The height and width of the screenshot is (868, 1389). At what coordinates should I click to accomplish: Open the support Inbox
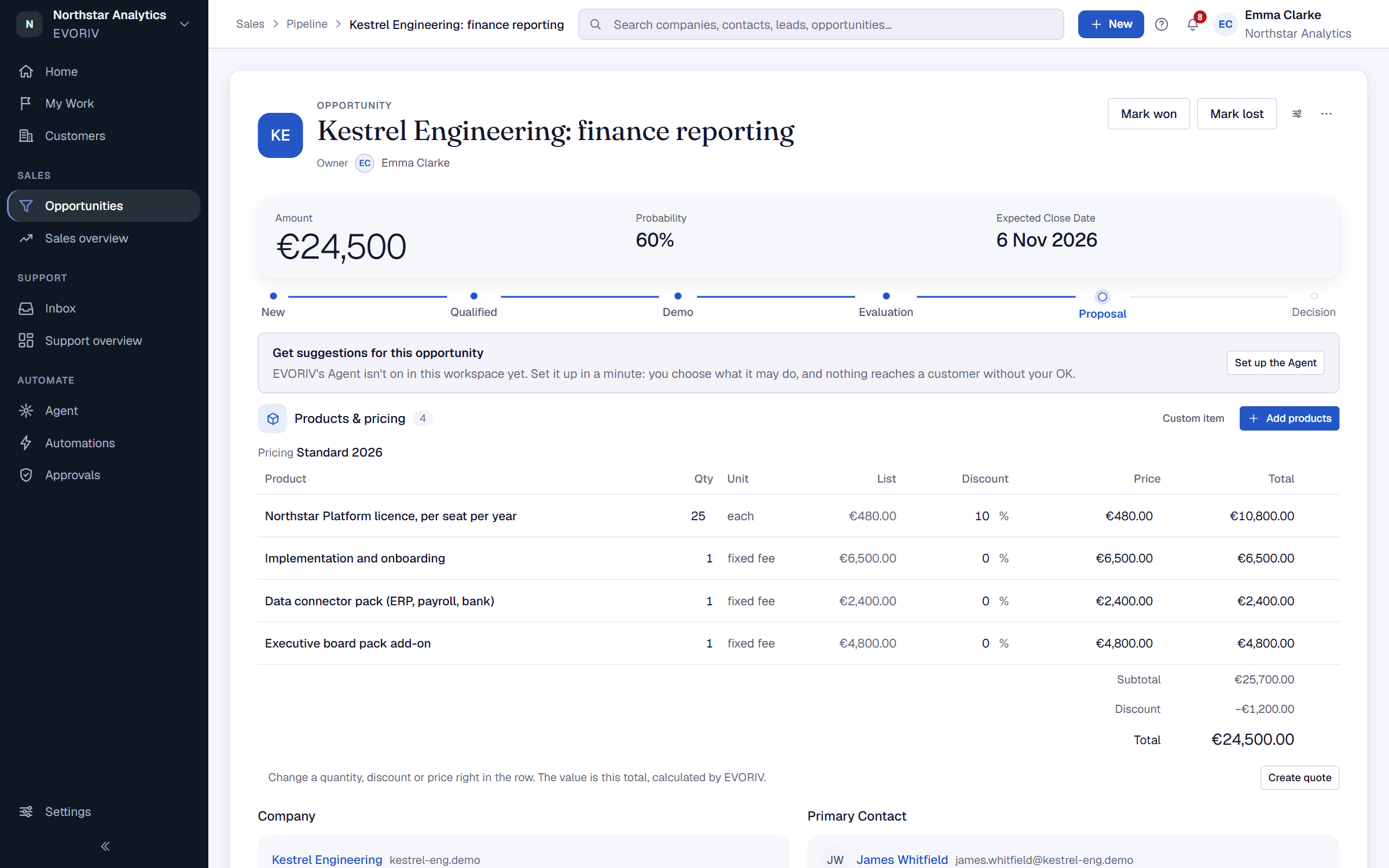pos(104,308)
